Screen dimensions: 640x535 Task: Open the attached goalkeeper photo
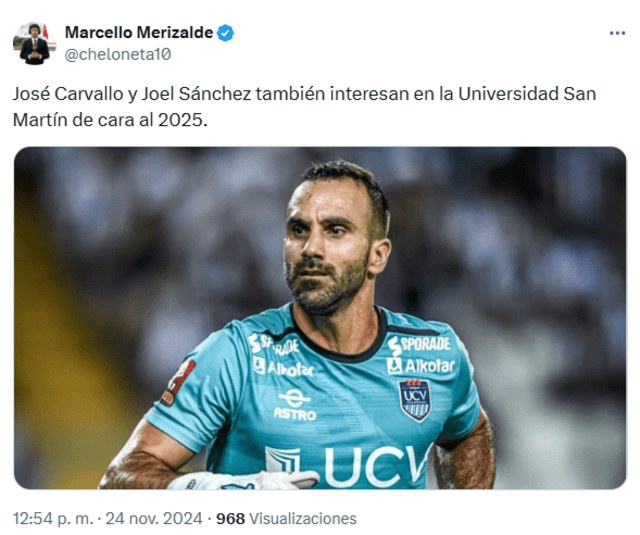320,318
